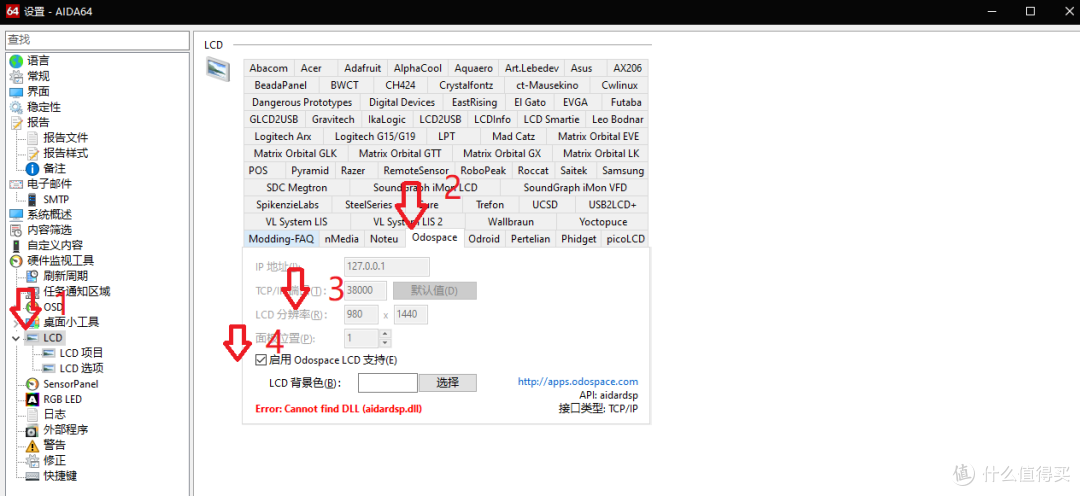
Task: Select the Logitech G15/G19 tab
Action: pyautogui.click(x=375, y=136)
